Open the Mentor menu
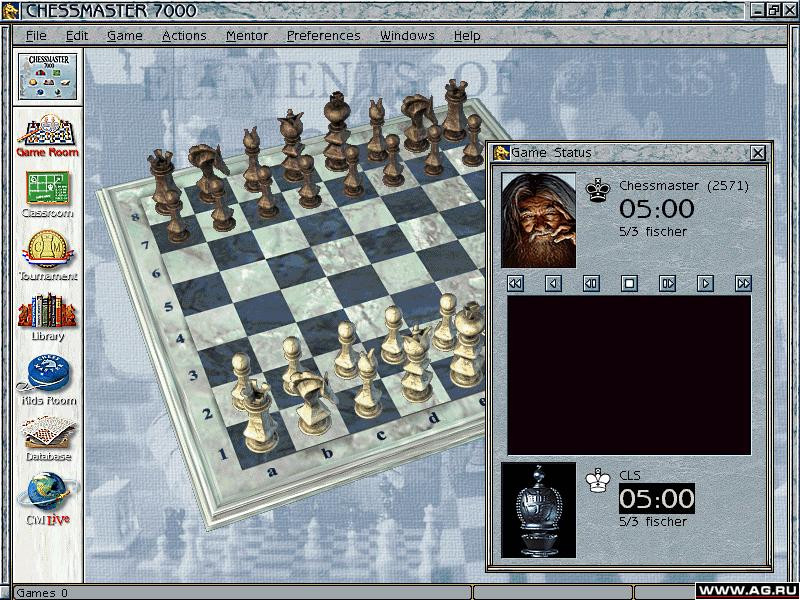The width and height of the screenshot is (800, 600). pyautogui.click(x=247, y=36)
